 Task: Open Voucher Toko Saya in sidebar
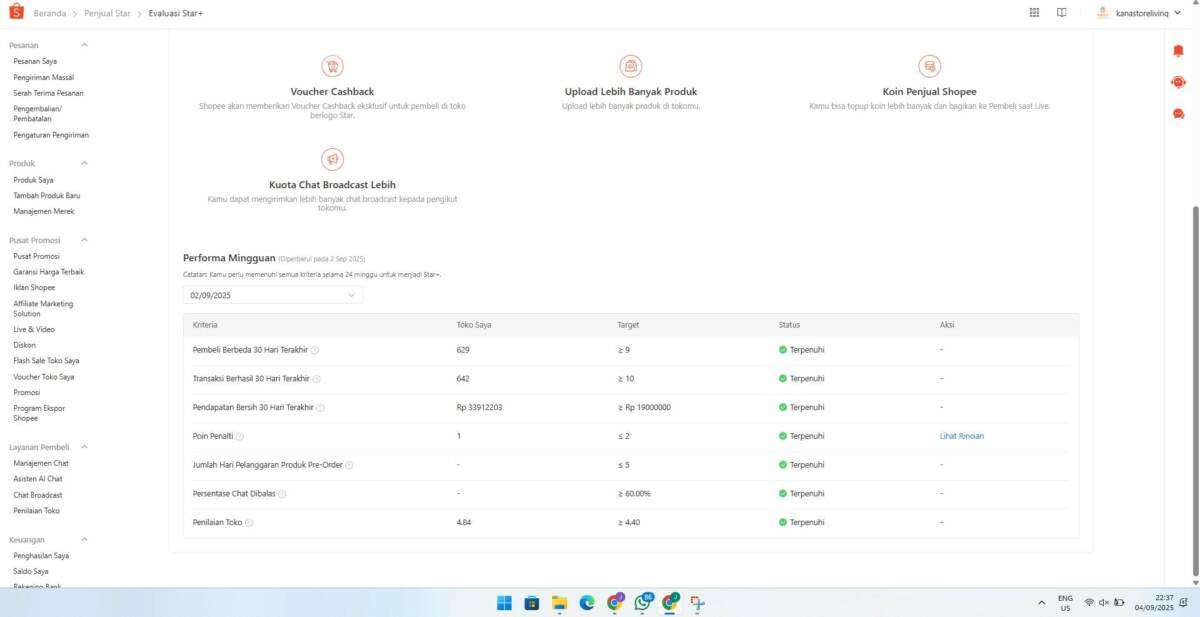[x=43, y=377]
